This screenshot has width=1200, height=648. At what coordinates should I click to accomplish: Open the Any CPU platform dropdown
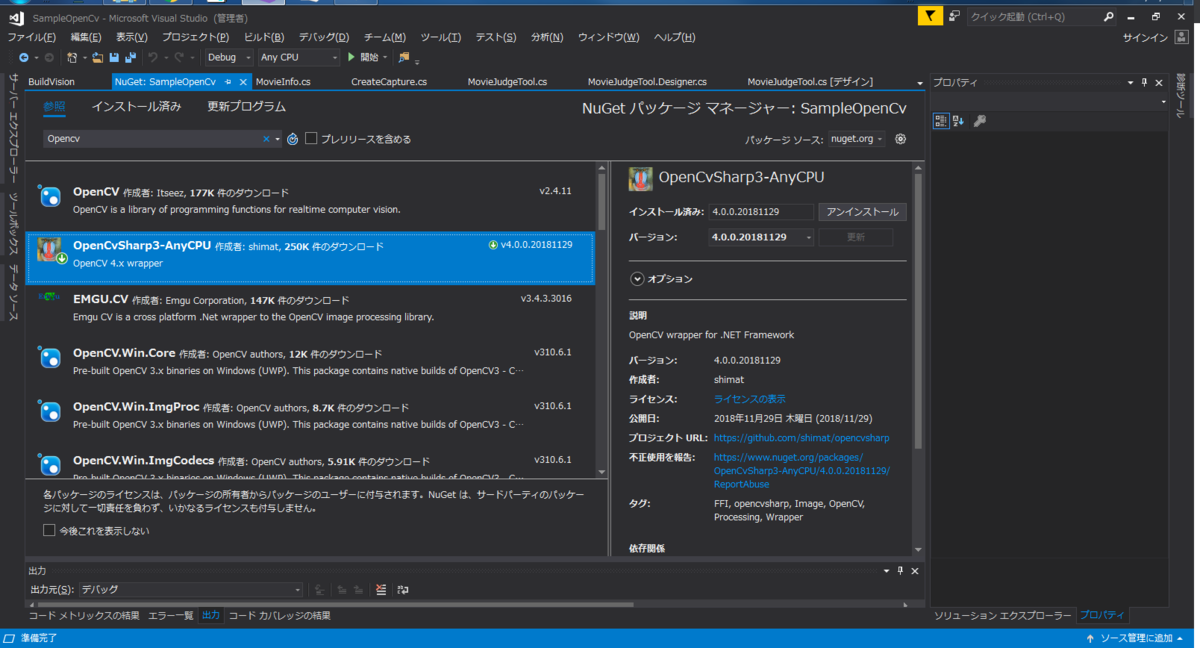(x=298, y=57)
